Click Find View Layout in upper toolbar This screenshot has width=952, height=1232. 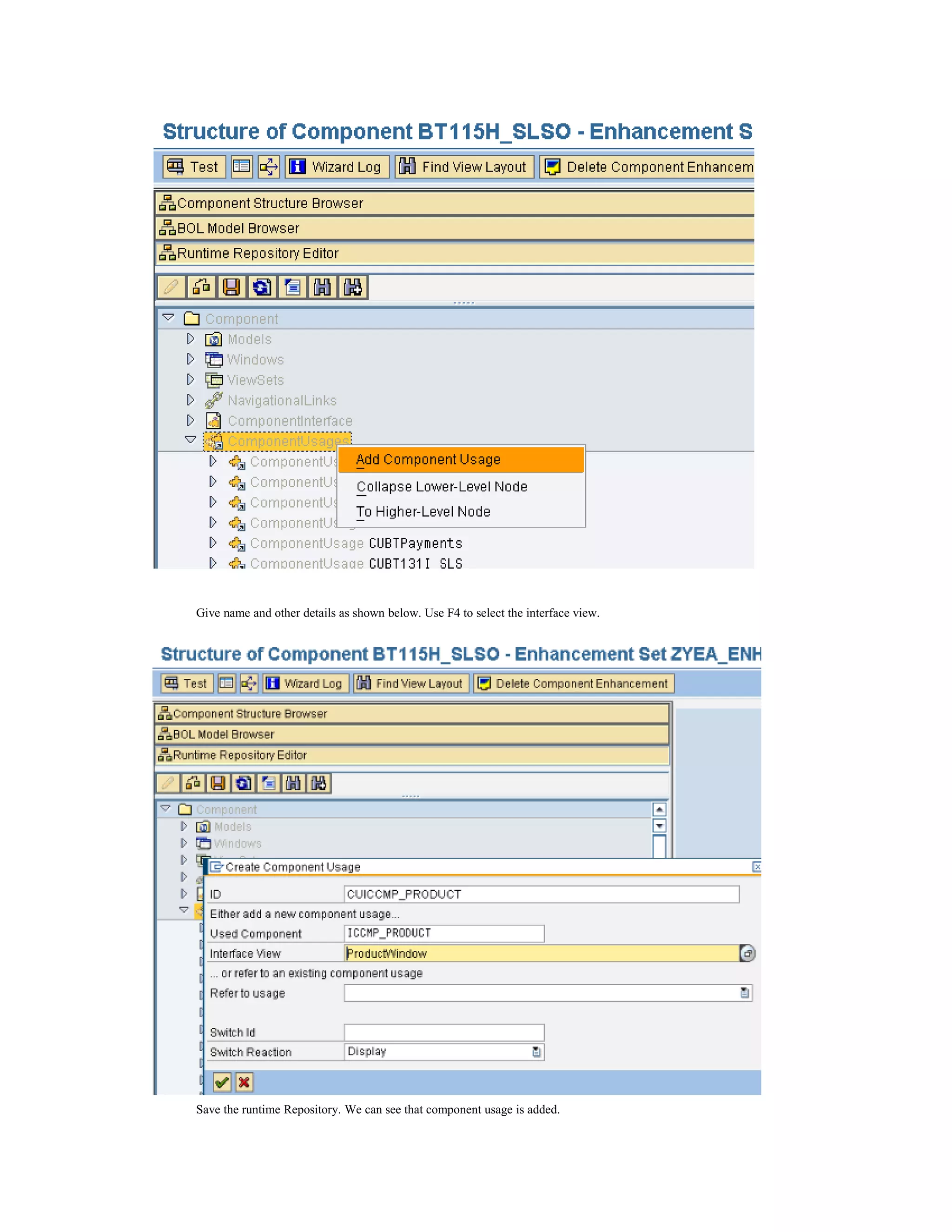[x=463, y=167]
